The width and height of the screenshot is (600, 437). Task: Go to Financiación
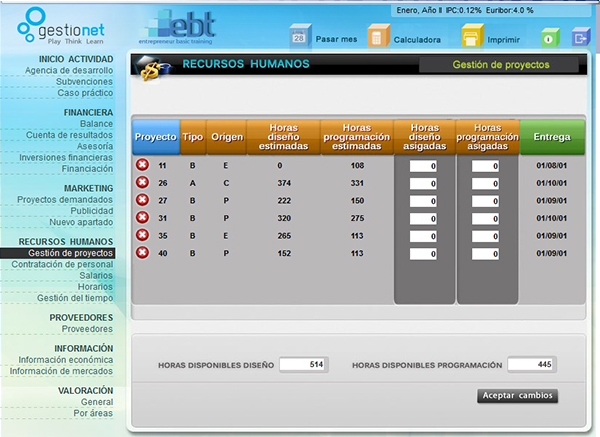point(87,168)
